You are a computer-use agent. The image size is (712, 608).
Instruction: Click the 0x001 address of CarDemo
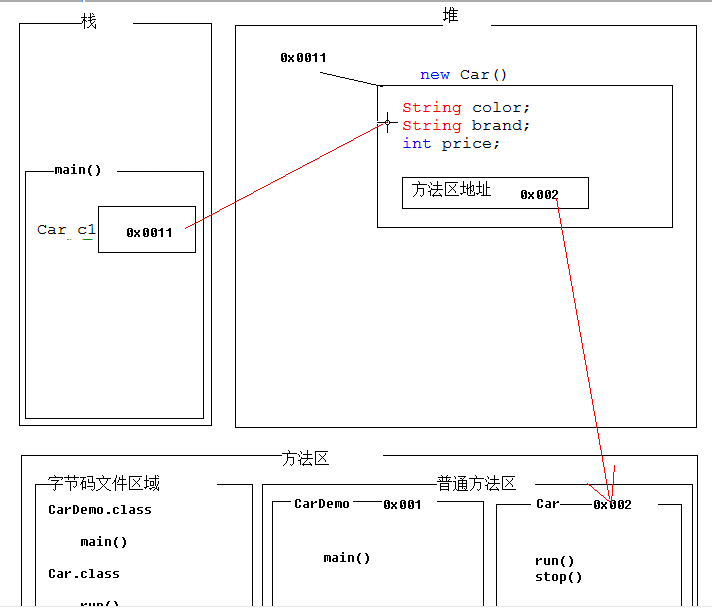(x=402, y=504)
